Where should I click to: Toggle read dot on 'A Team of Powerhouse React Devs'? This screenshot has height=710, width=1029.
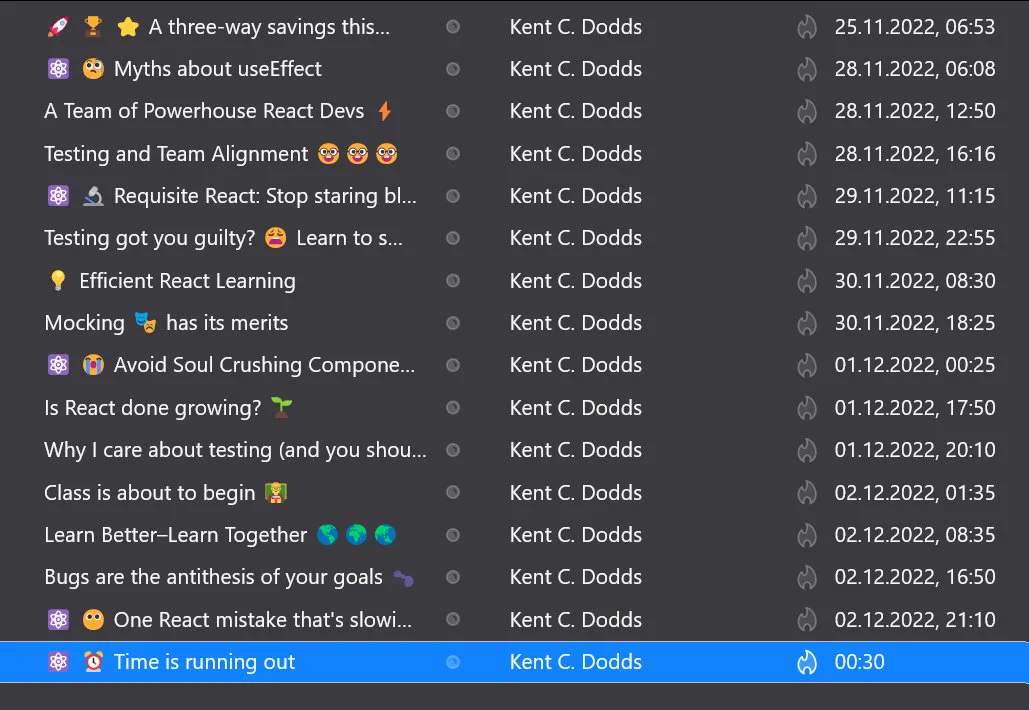point(453,112)
